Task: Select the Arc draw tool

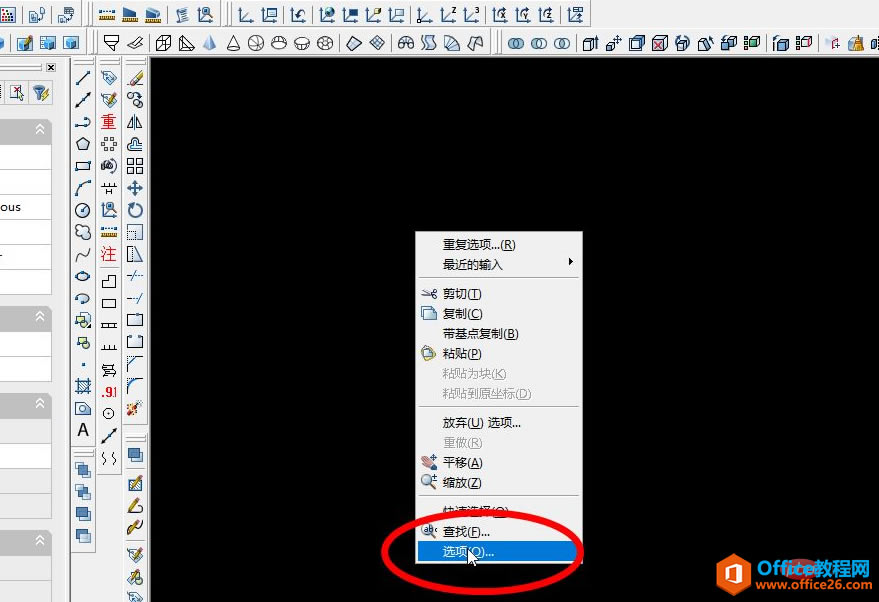Action: [x=83, y=188]
